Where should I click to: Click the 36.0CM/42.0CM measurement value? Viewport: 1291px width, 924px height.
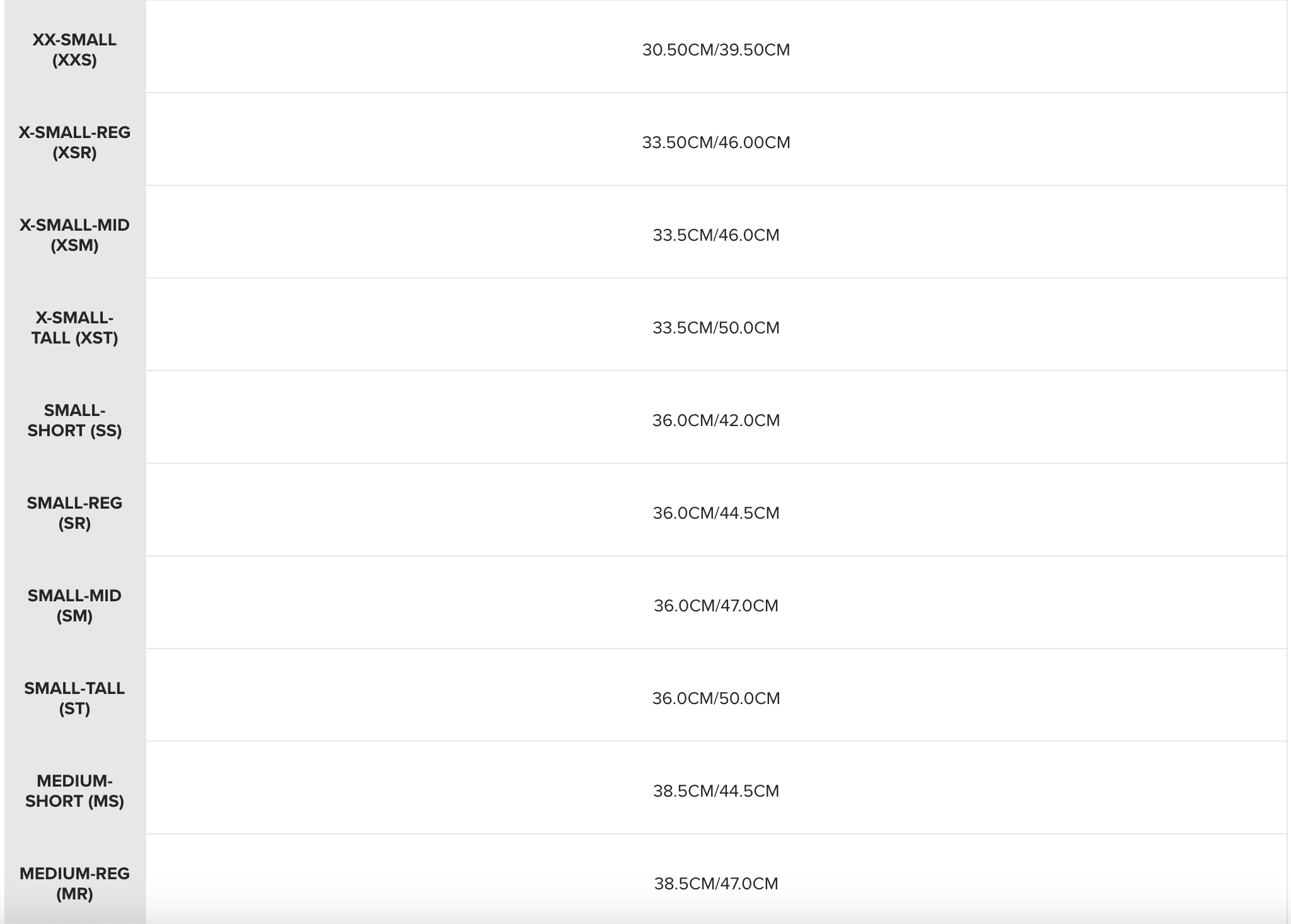coord(716,420)
